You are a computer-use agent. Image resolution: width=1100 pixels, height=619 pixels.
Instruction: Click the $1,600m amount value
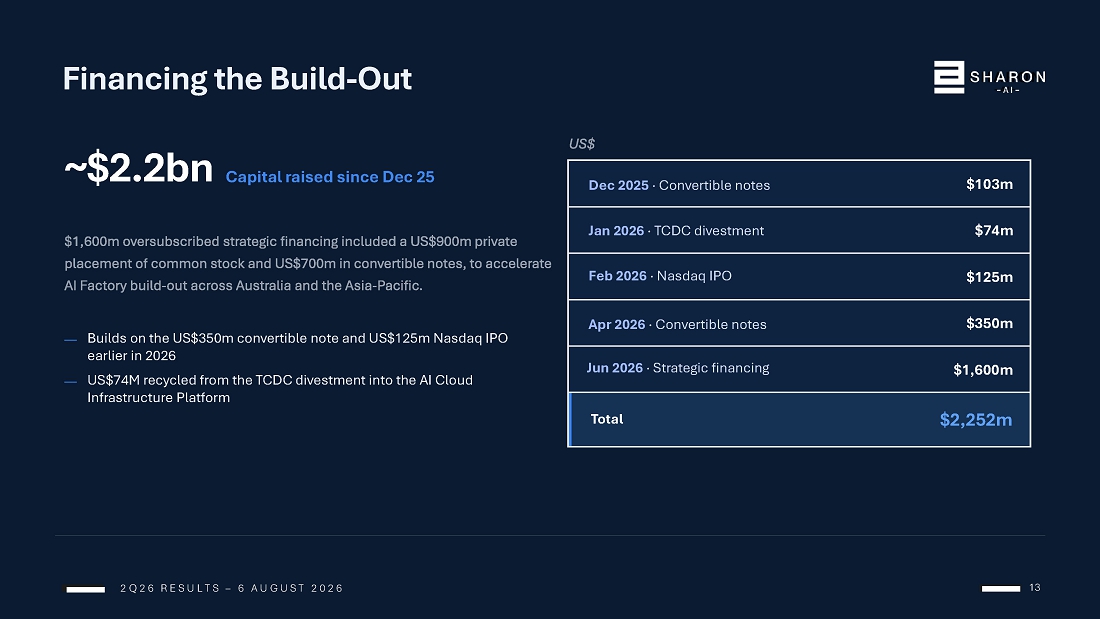[x=983, y=370]
